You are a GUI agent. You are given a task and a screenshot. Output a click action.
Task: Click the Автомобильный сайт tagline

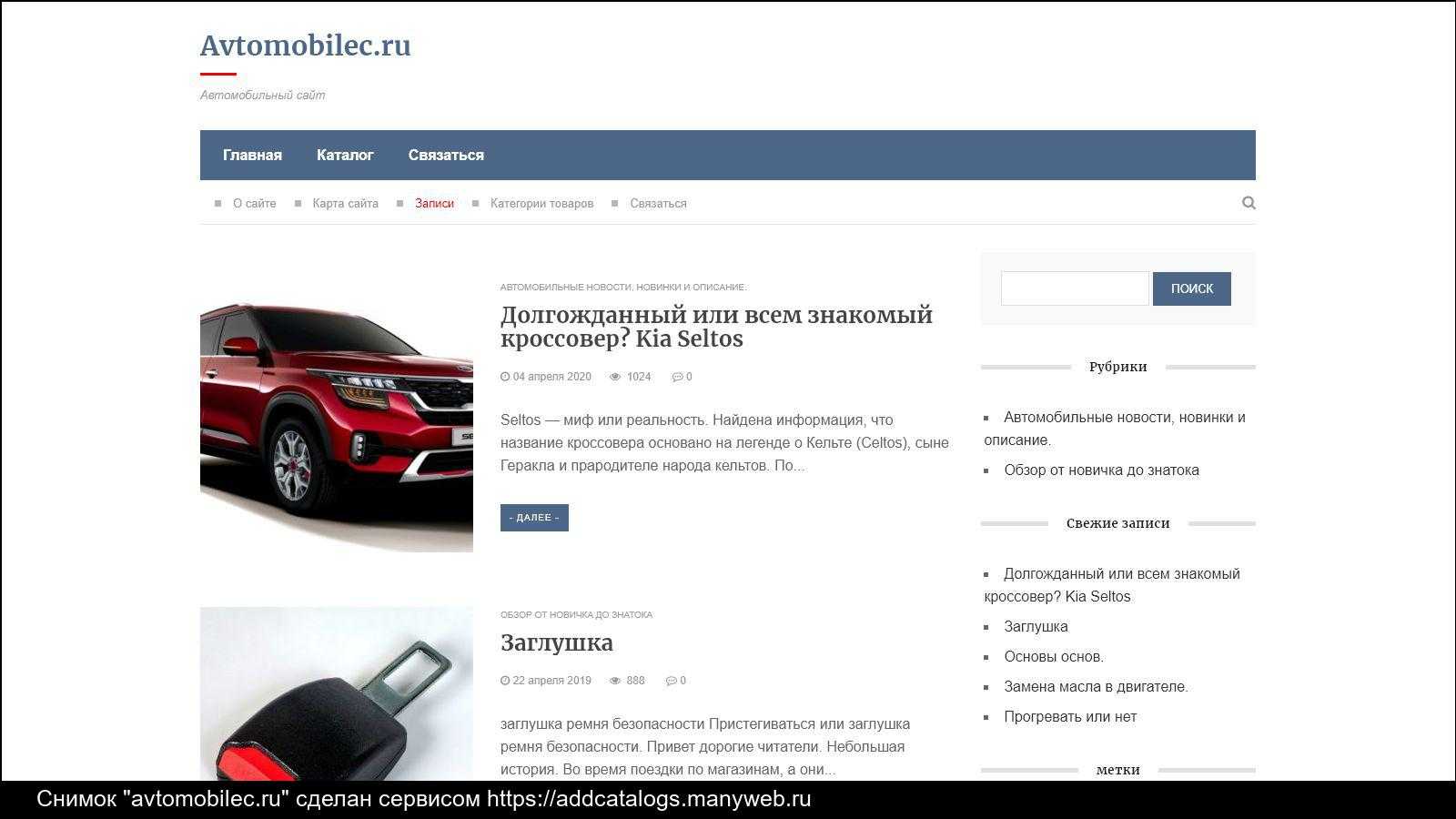[x=262, y=96]
